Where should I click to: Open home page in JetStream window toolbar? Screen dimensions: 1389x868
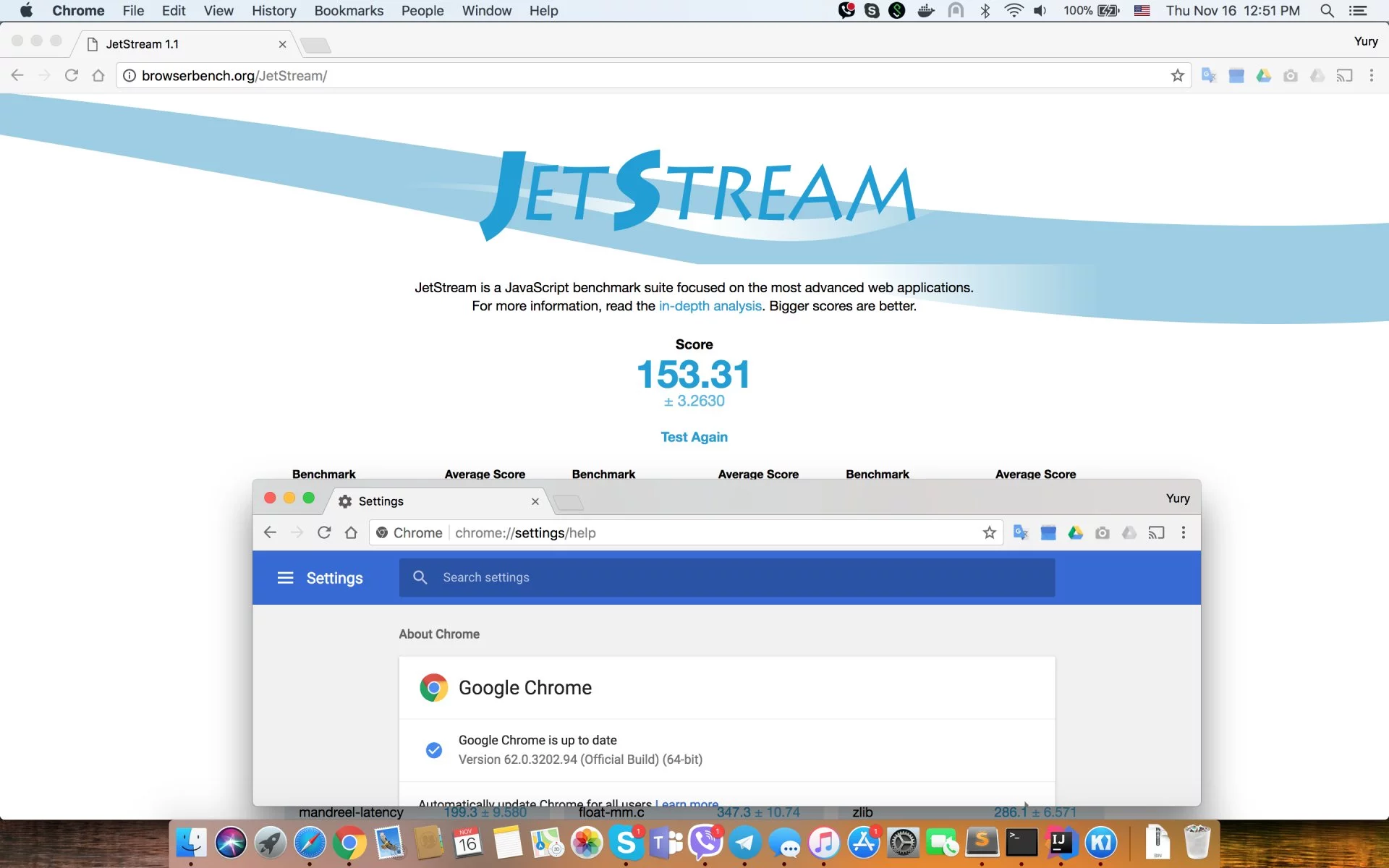click(x=98, y=75)
